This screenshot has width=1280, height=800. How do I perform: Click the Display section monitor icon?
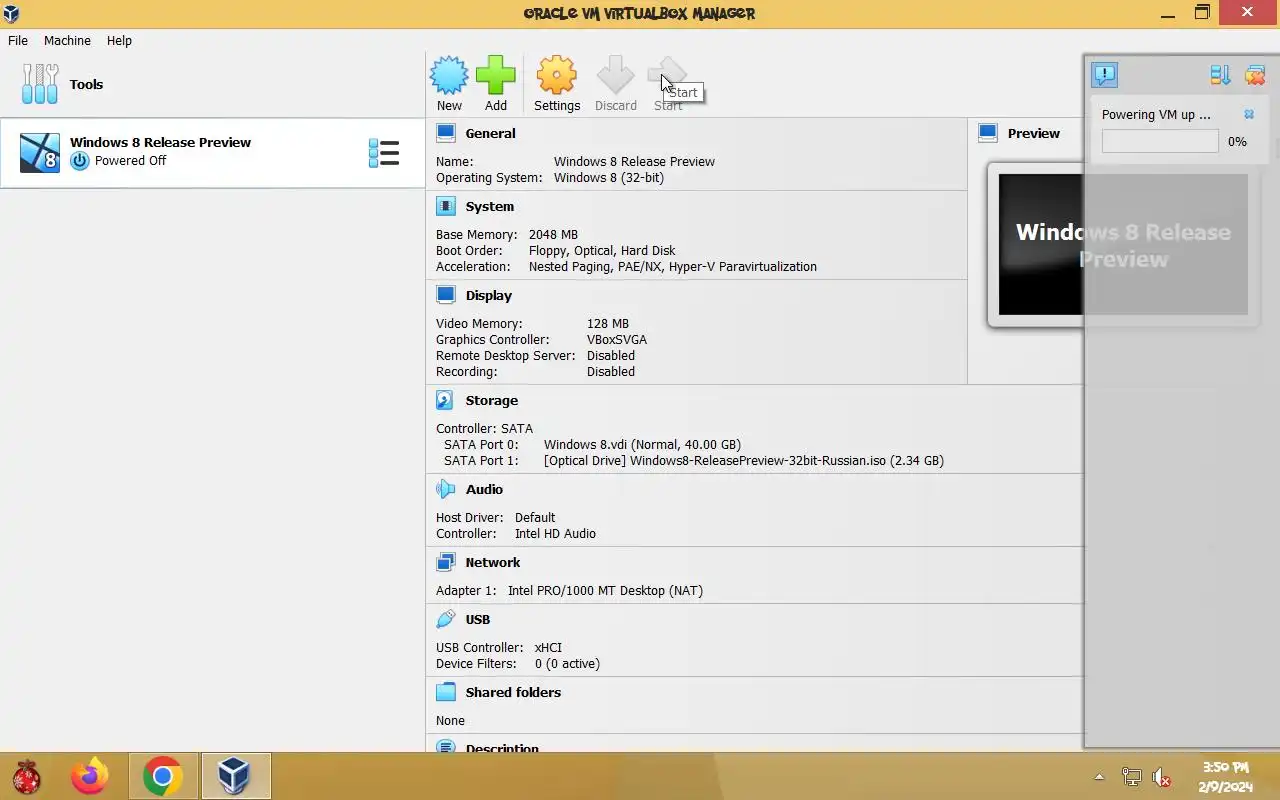pyautogui.click(x=446, y=295)
